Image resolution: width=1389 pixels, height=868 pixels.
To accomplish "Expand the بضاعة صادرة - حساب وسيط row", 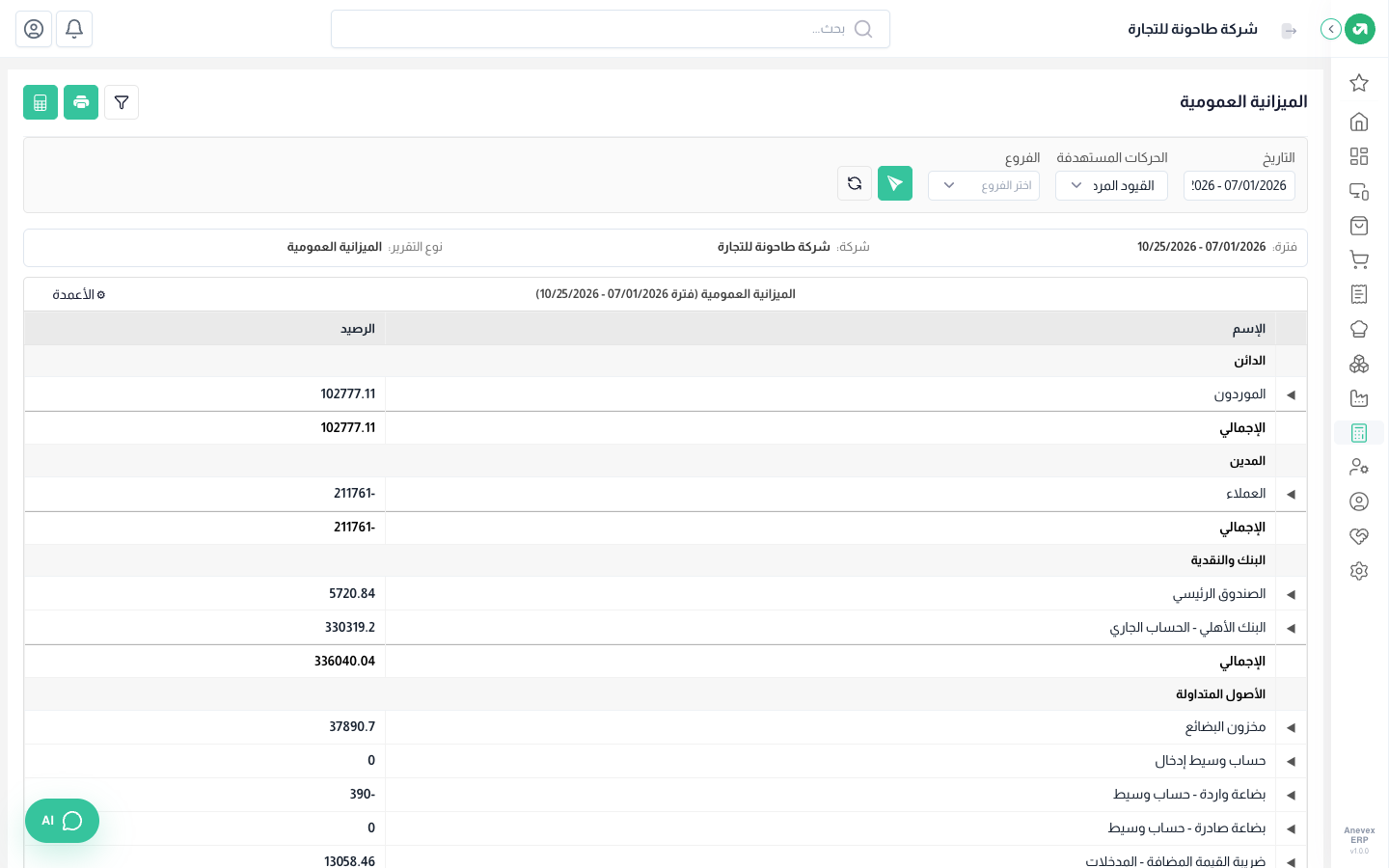I will pyautogui.click(x=1291, y=828).
